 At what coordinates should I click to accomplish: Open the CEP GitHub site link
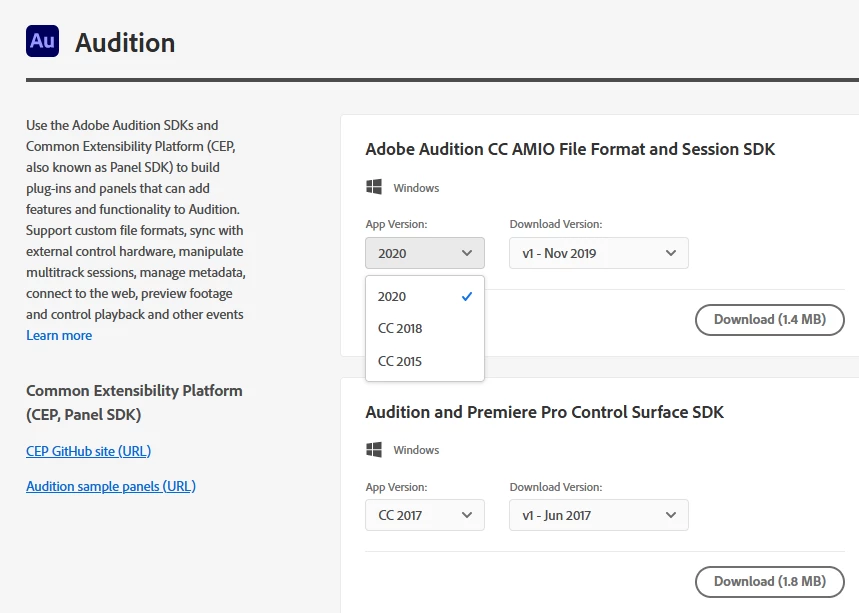click(88, 451)
